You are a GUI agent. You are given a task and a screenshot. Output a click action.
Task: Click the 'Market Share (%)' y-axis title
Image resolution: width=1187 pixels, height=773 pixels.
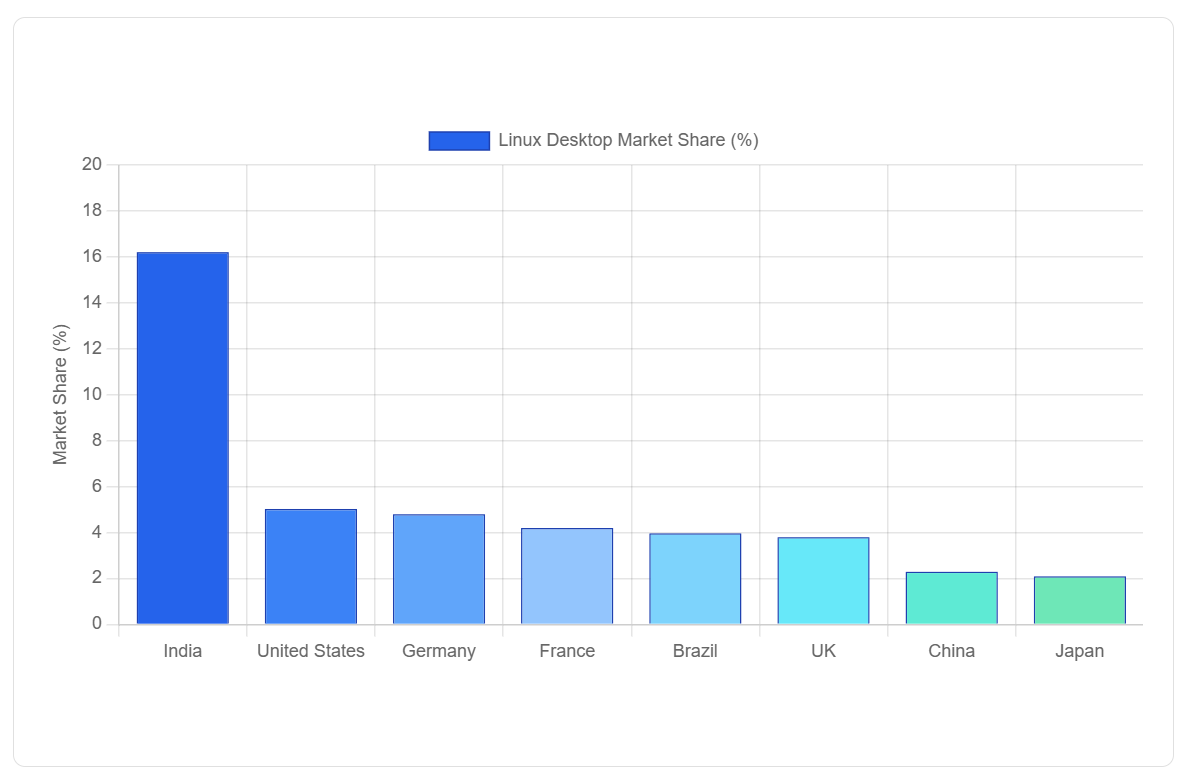(x=61, y=394)
